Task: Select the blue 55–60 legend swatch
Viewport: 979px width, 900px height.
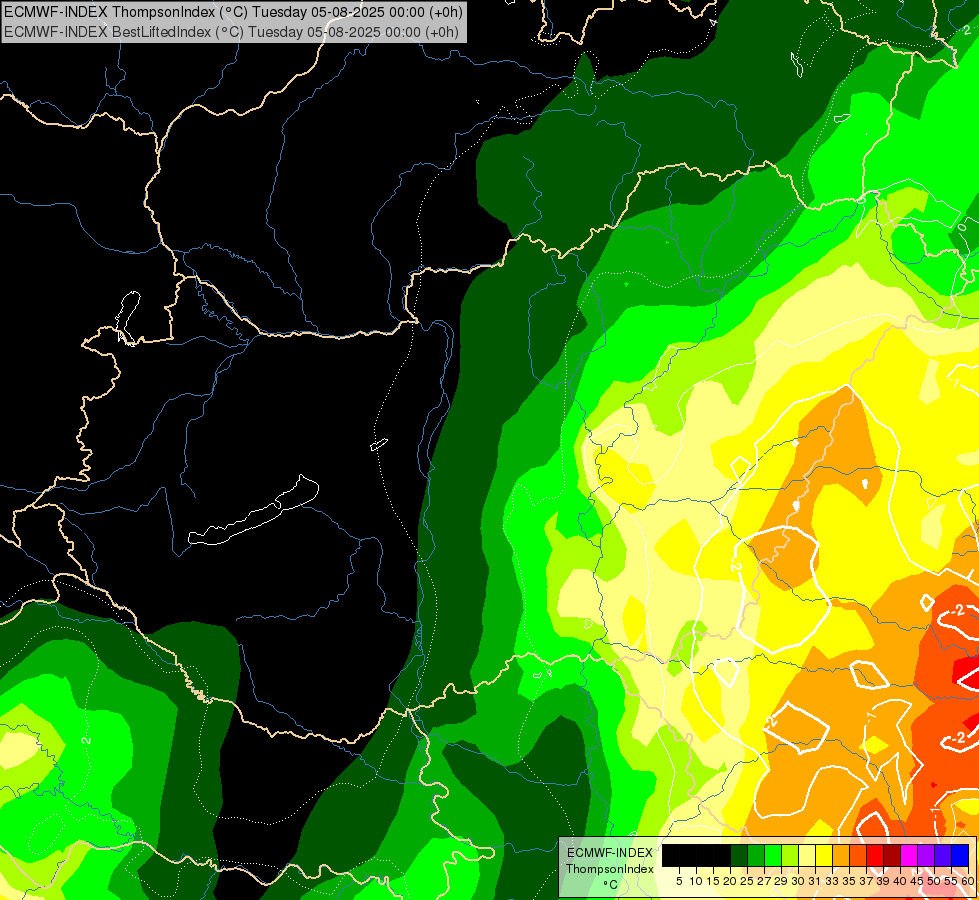Action: pyautogui.click(x=960, y=856)
